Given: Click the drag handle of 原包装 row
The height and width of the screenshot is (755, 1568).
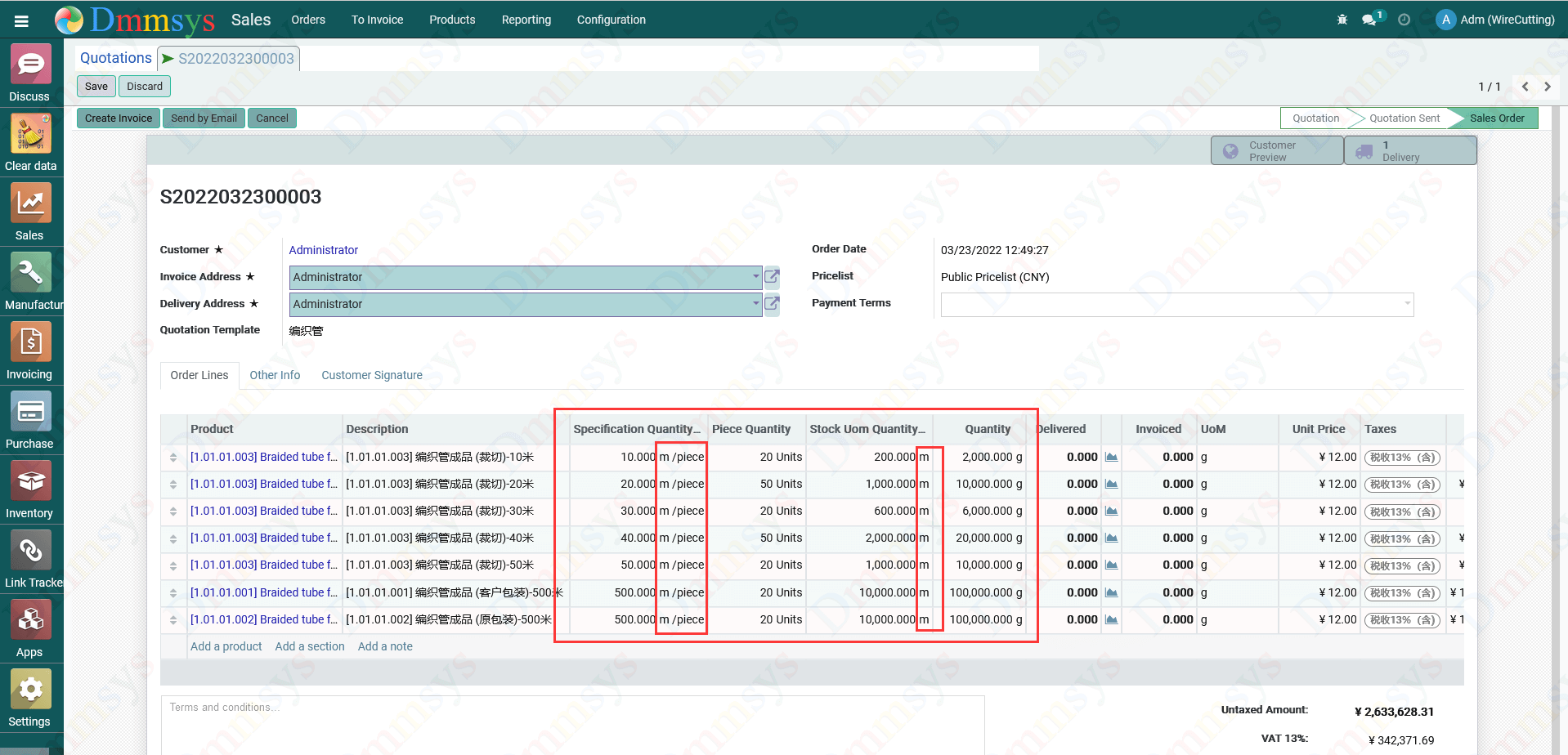Looking at the screenshot, I should [173, 620].
